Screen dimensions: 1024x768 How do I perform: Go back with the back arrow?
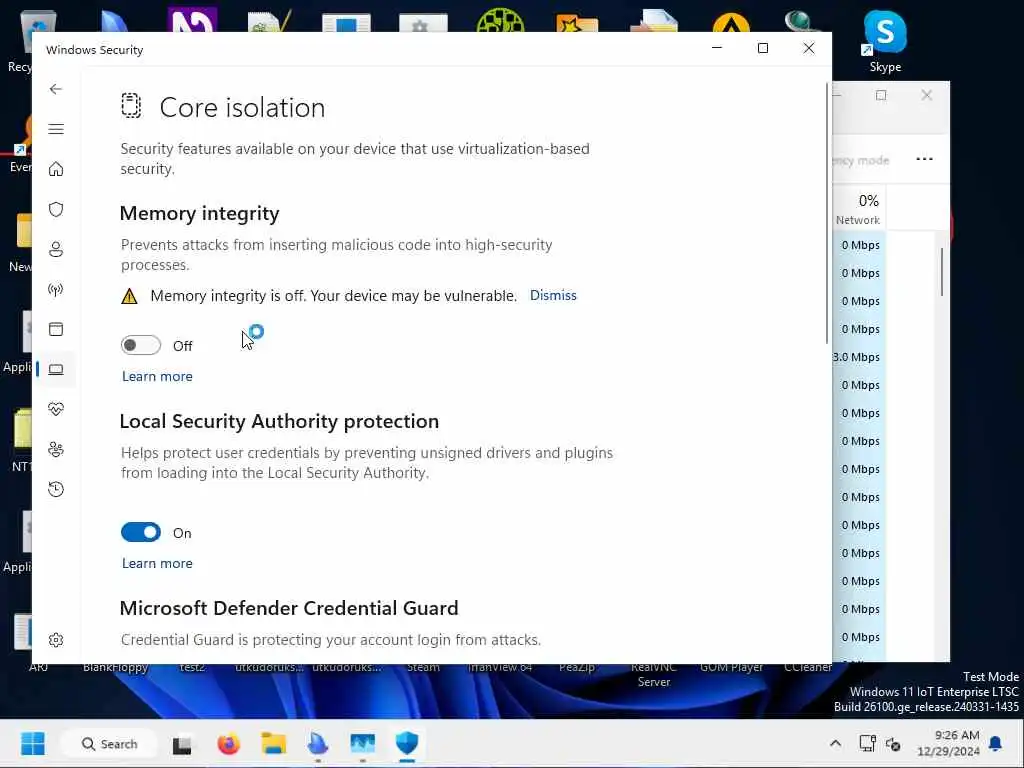[x=56, y=89]
